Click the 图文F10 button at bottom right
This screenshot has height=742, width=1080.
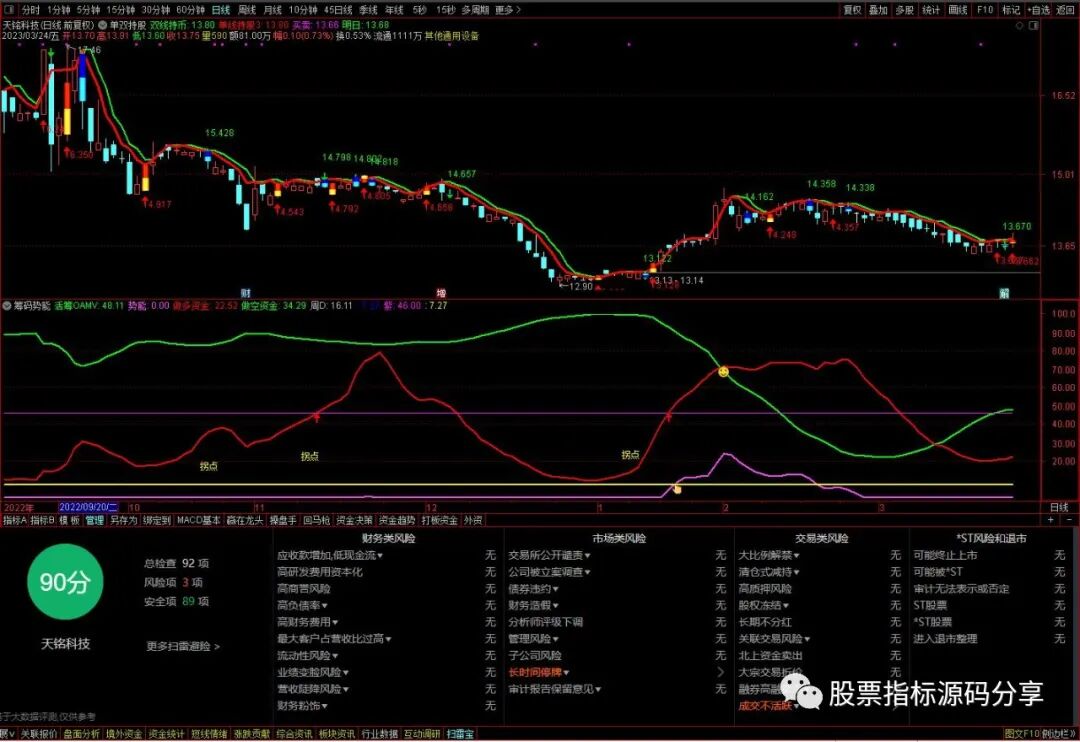1021,734
